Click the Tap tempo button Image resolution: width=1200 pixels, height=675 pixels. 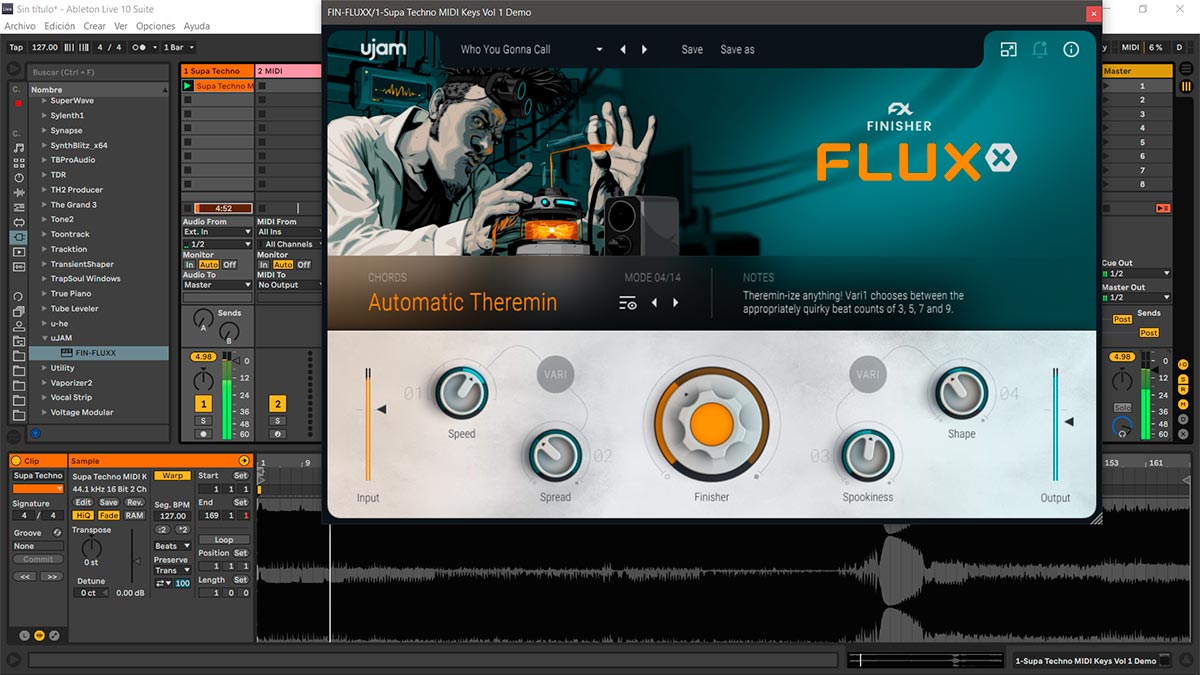(x=16, y=47)
